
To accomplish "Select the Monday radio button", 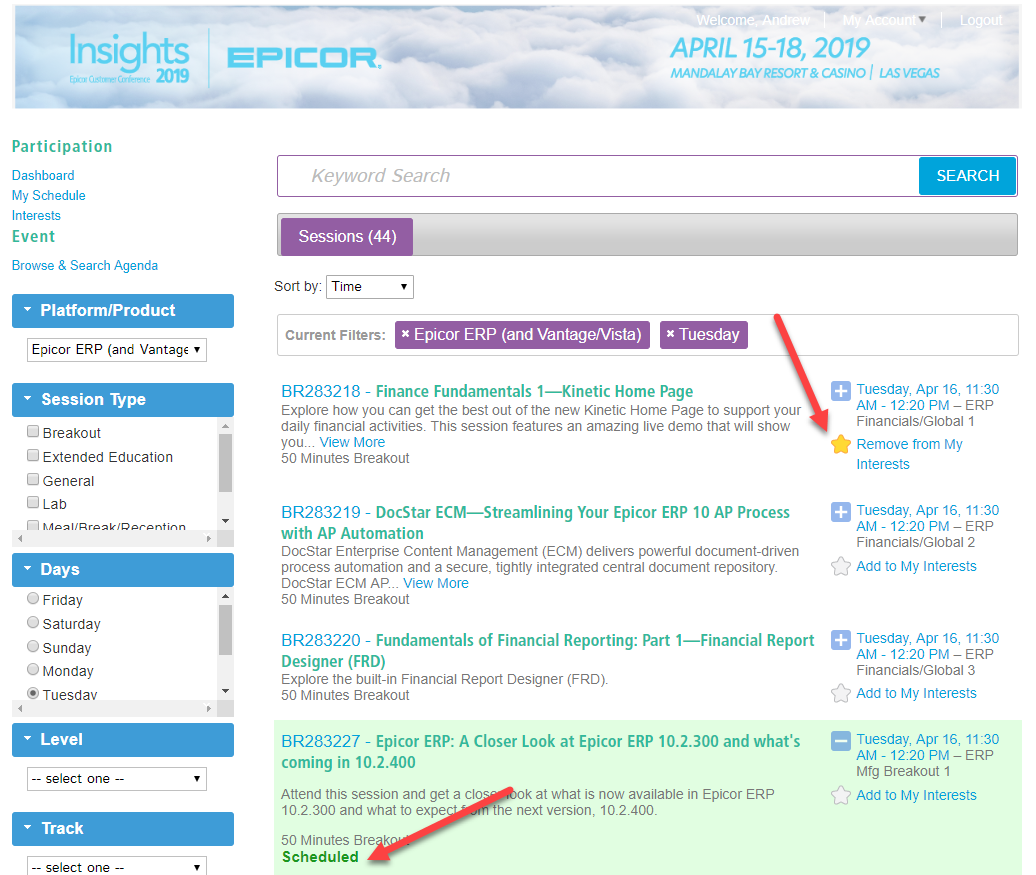I will [33, 669].
